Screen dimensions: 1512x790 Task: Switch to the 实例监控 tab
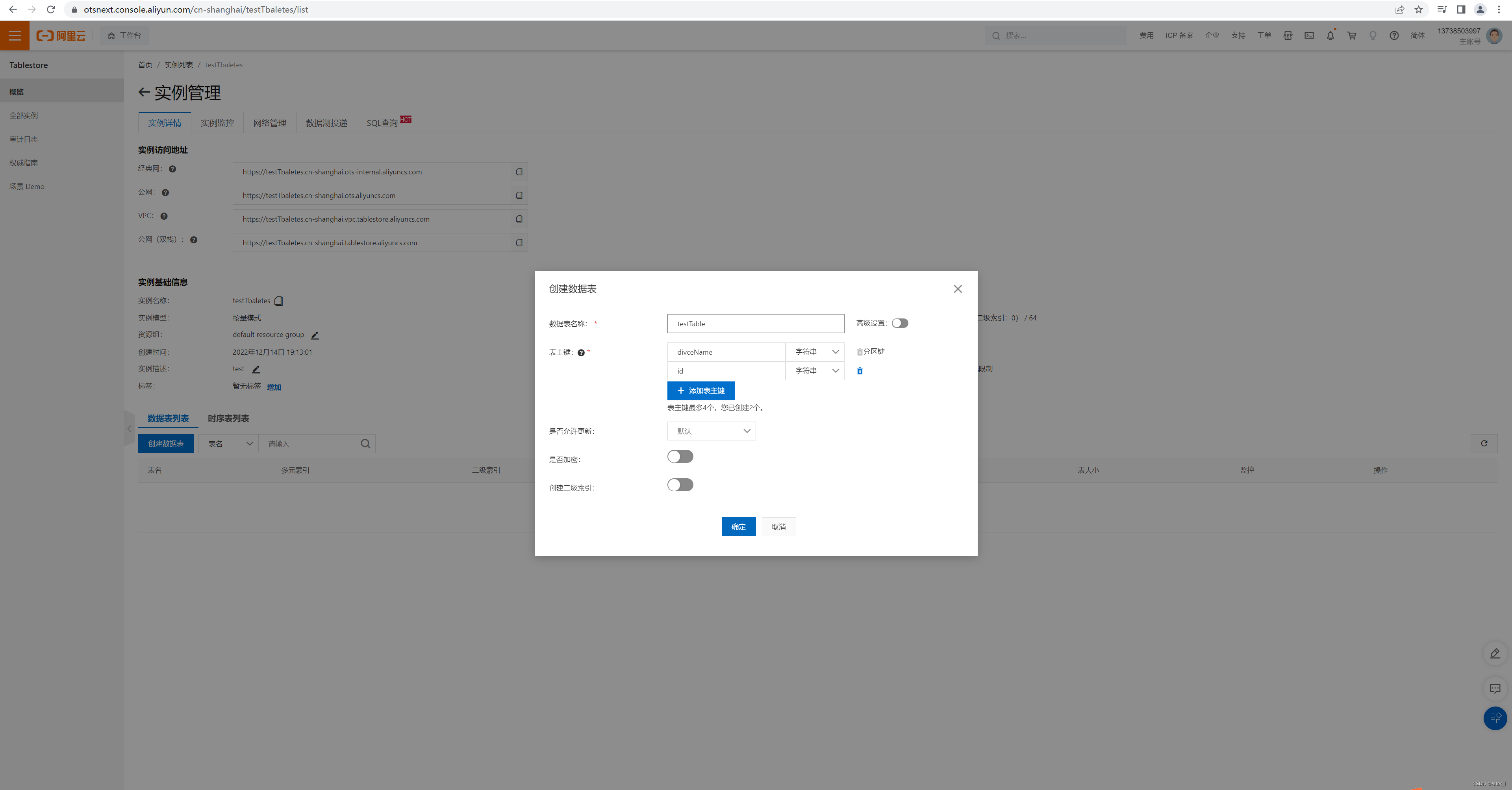[217, 123]
